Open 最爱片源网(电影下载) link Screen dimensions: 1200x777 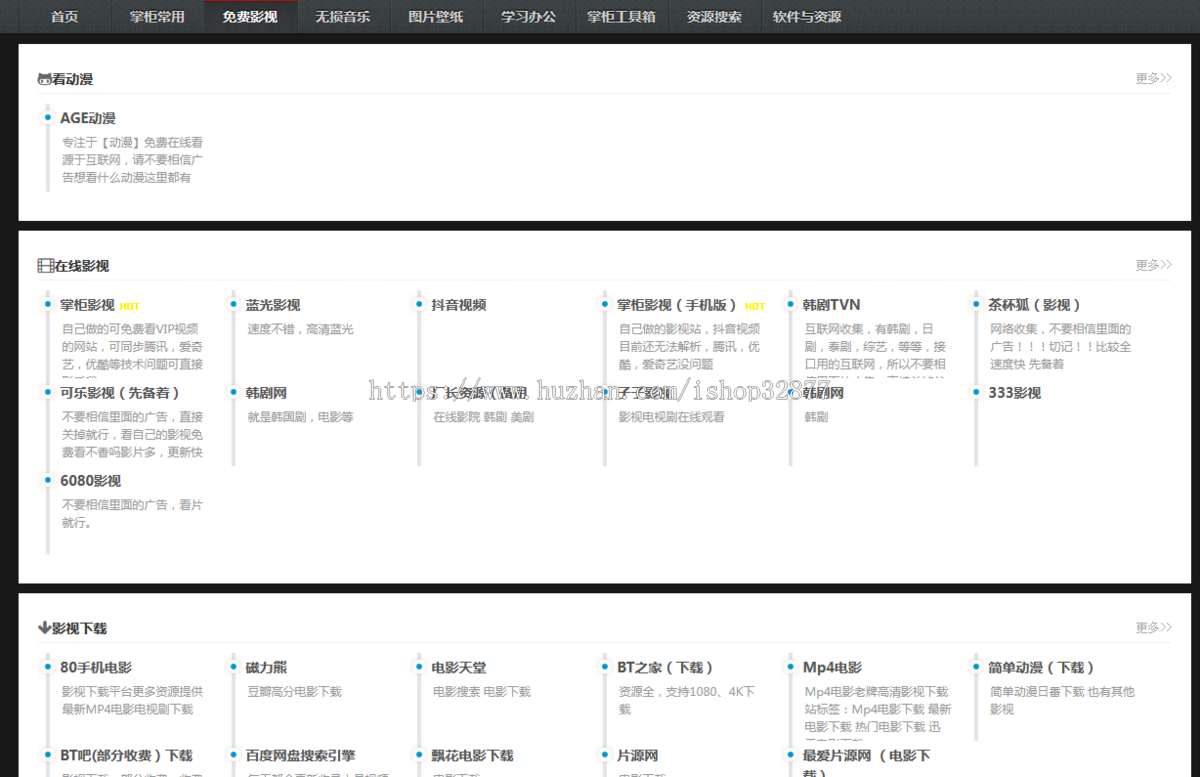click(x=867, y=763)
